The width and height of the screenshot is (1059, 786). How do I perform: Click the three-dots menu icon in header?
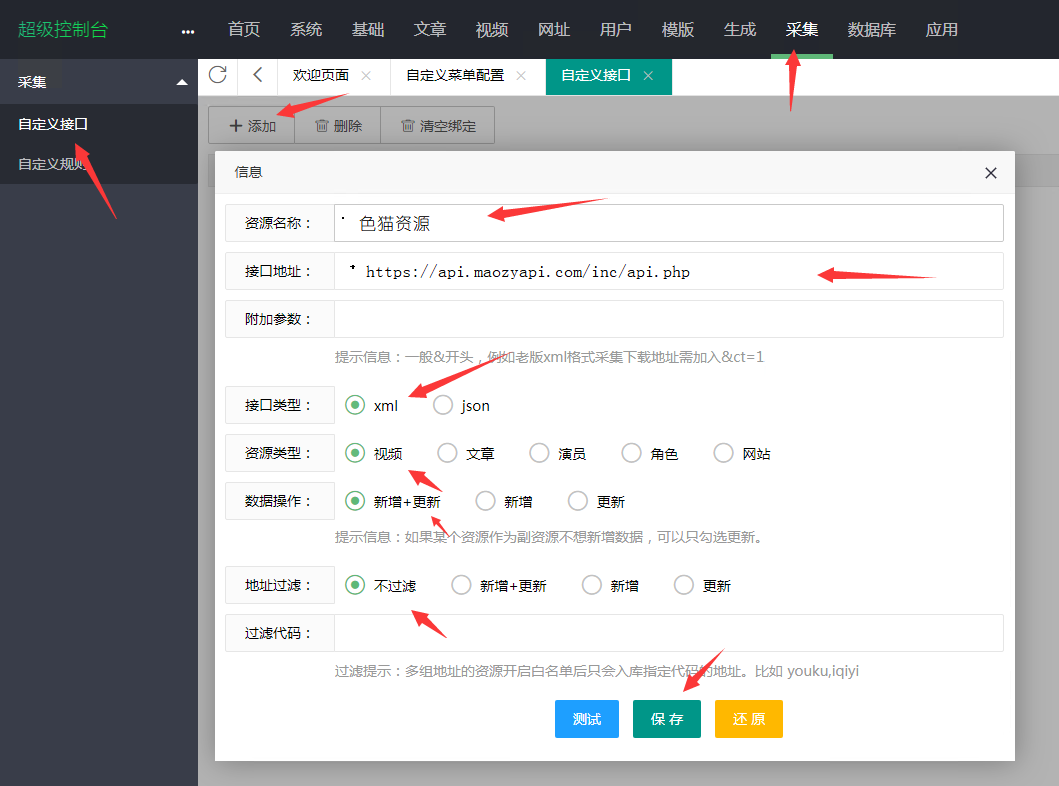coord(188,31)
